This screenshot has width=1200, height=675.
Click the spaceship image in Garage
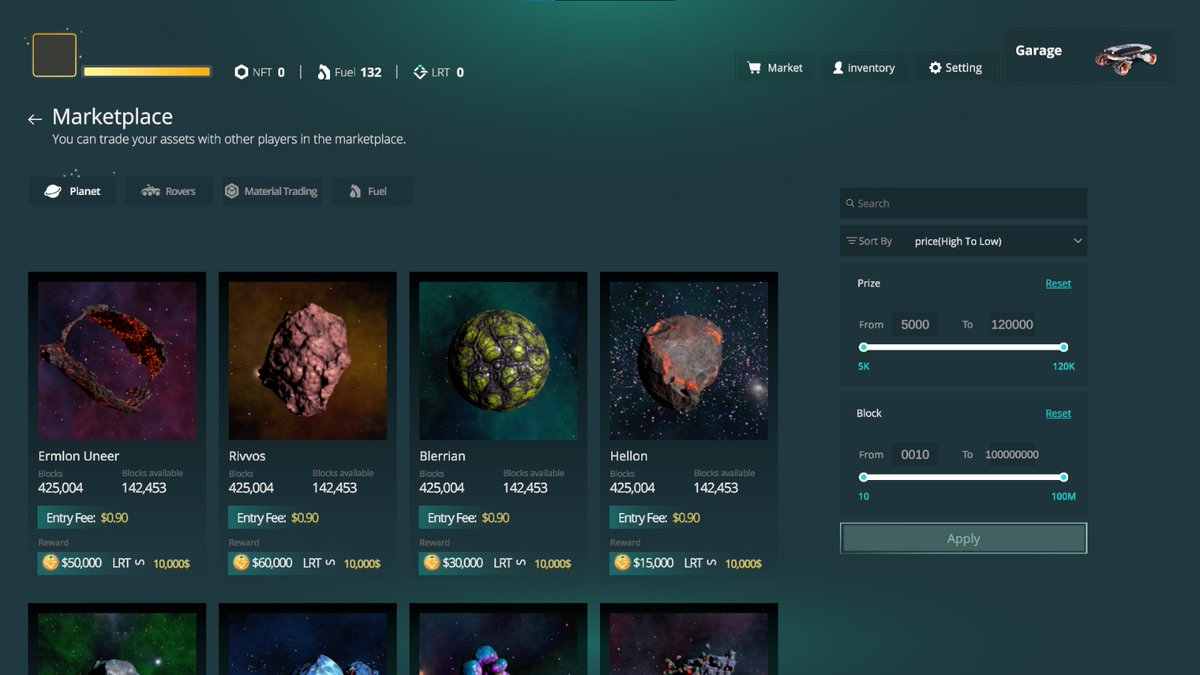point(1126,58)
